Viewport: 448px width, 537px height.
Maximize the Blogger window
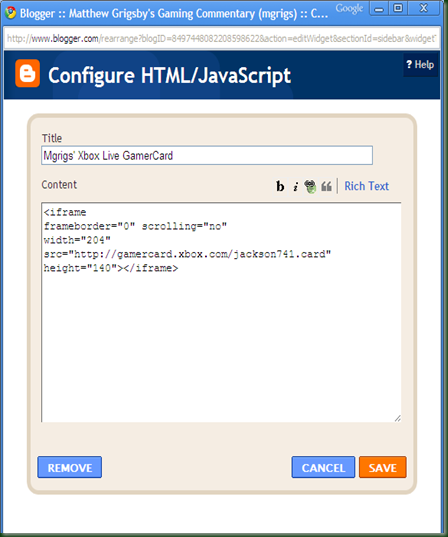pos(398,9)
